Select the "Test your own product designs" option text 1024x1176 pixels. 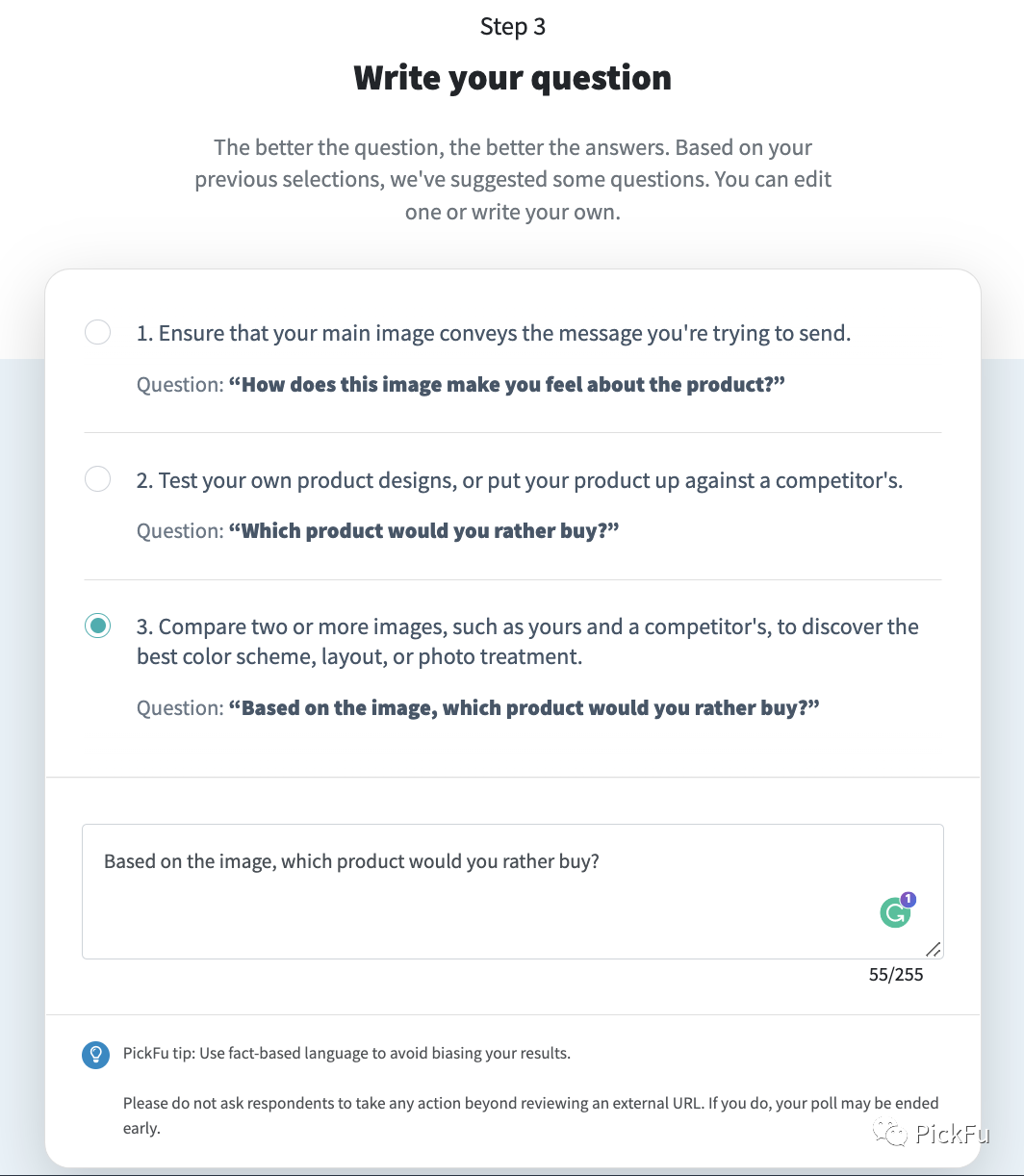click(519, 480)
